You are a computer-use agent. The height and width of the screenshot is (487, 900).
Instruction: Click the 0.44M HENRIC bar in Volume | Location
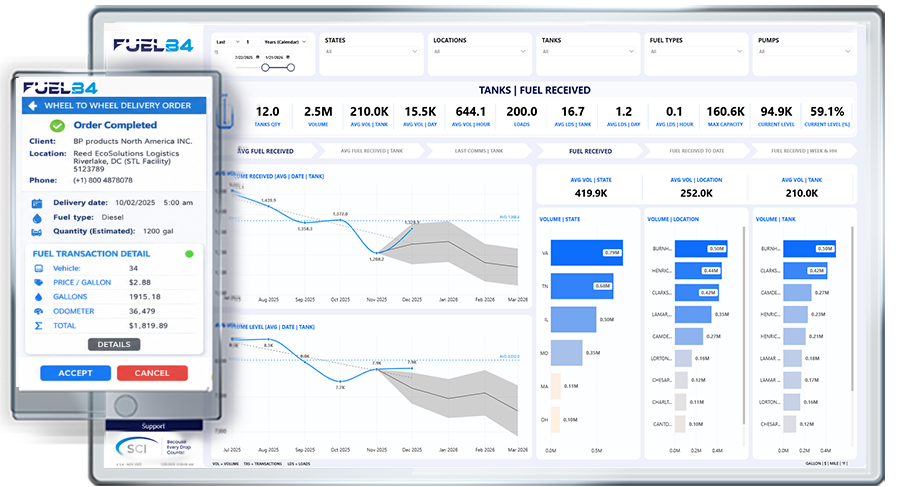click(x=698, y=270)
